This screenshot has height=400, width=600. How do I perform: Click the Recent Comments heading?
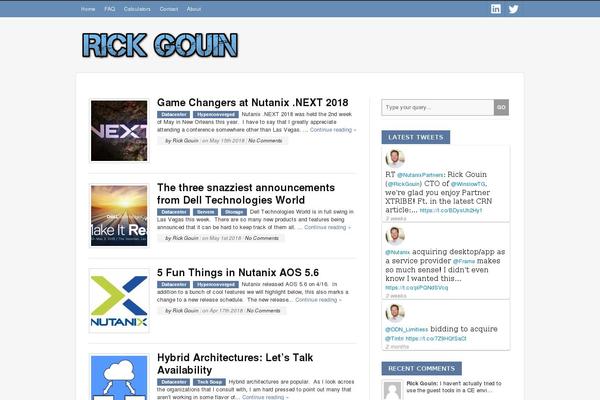[422, 369]
